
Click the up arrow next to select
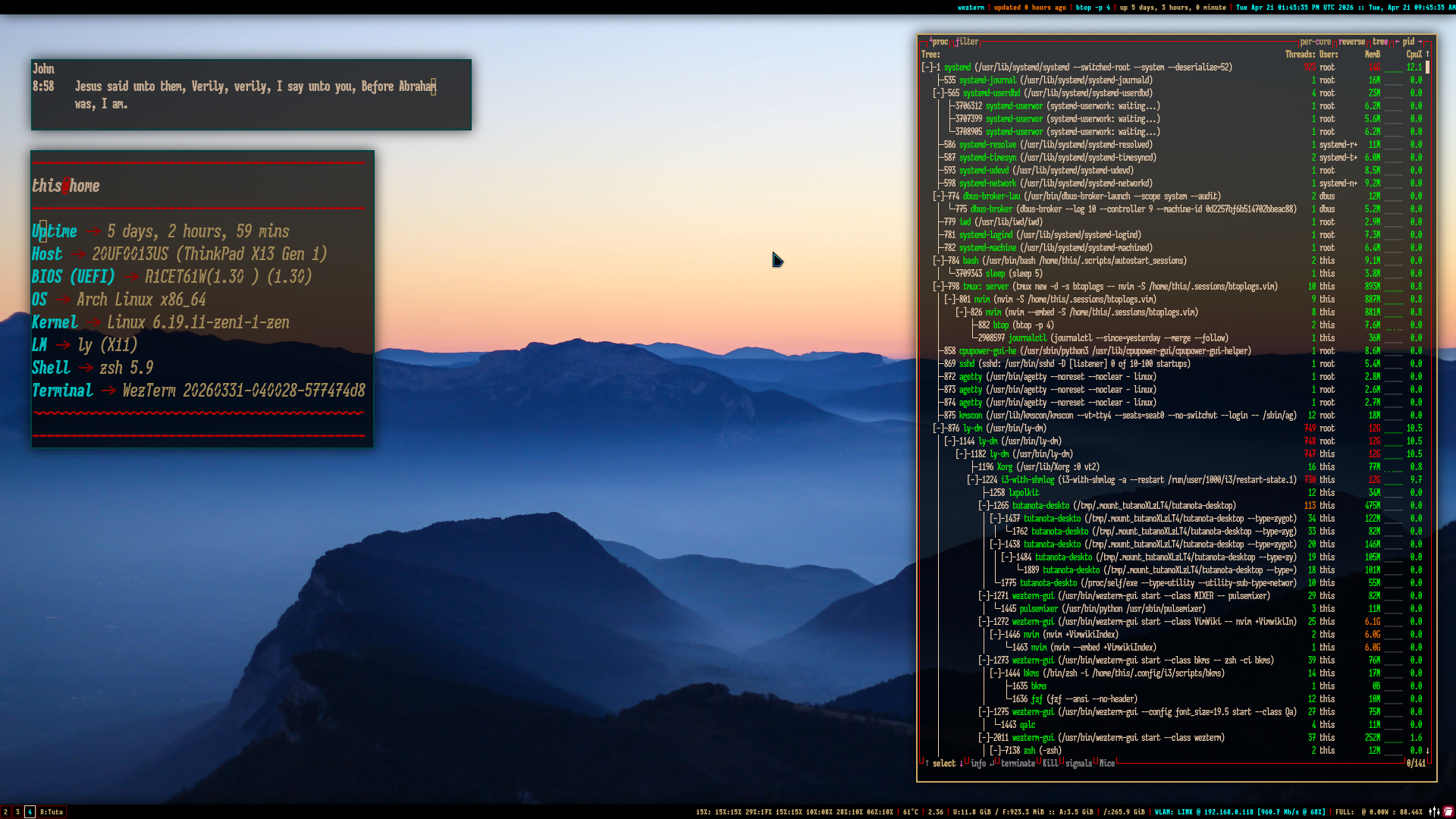pos(927,764)
